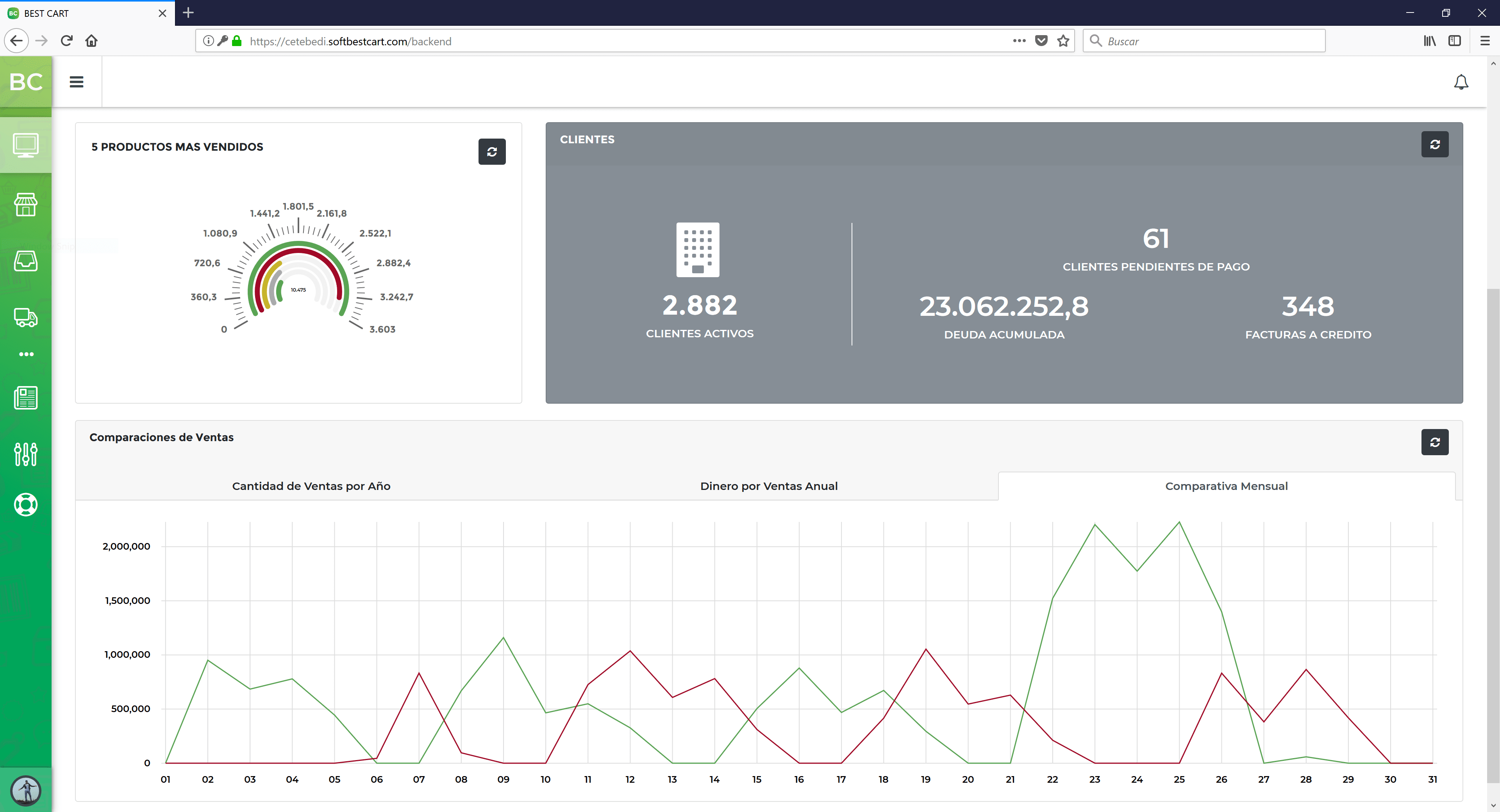Open Firefox page actions ellipsis menu
The height and width of the screenshot is (812, 1500).
coord(1018,41)
